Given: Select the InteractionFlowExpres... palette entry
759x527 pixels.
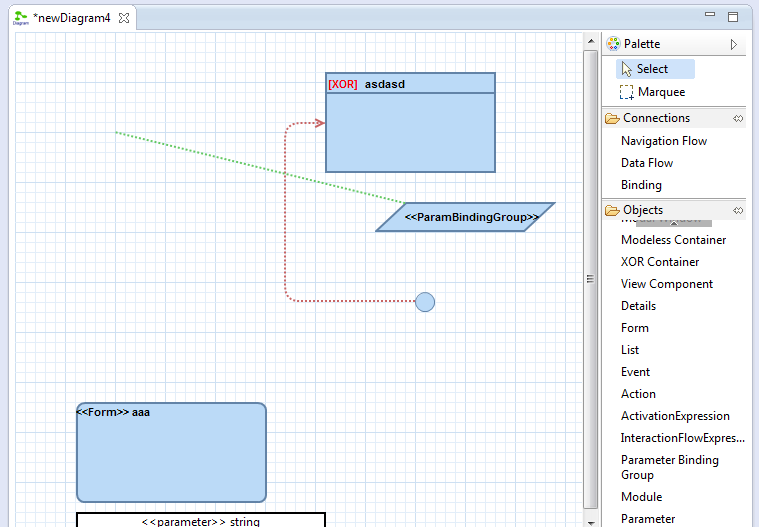Looking at the screenshot, I should click(x=683, y=438).
